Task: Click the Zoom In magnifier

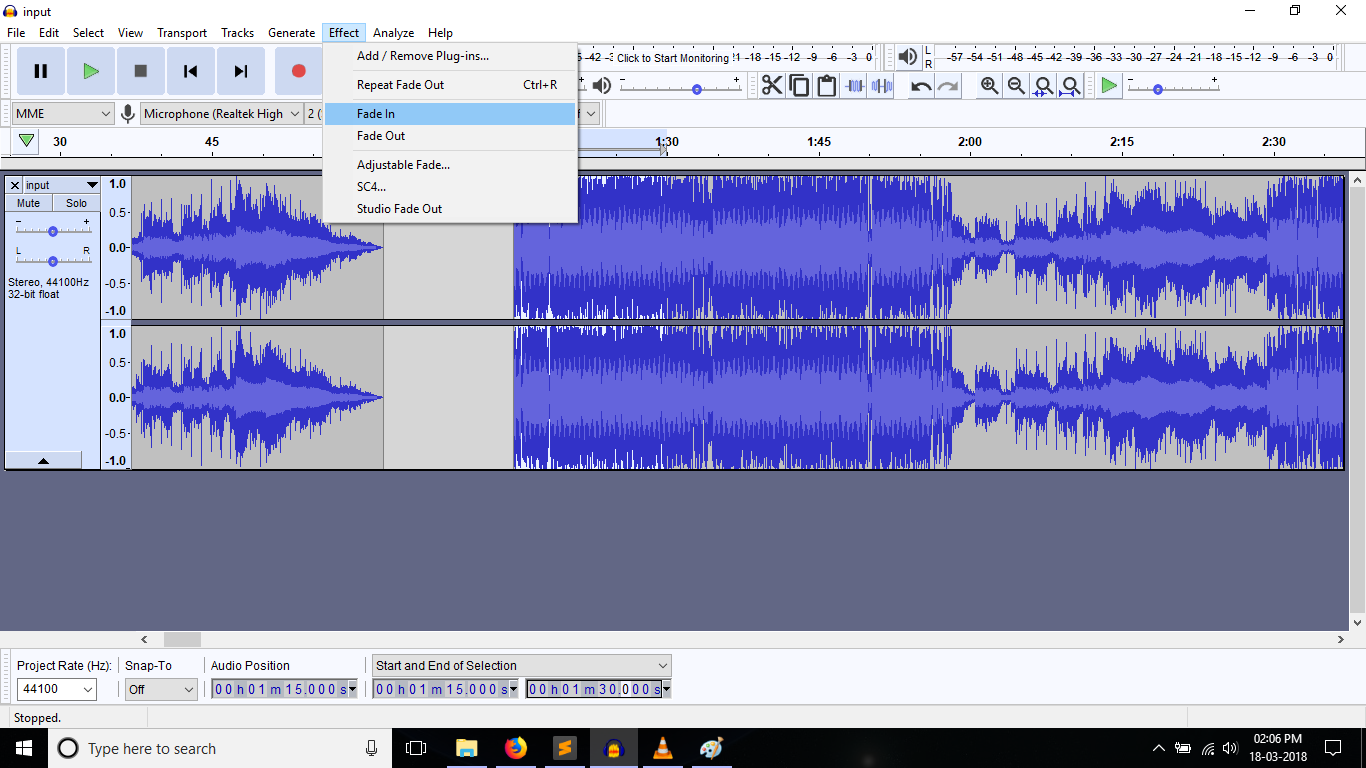Action: tap(989, 86)
